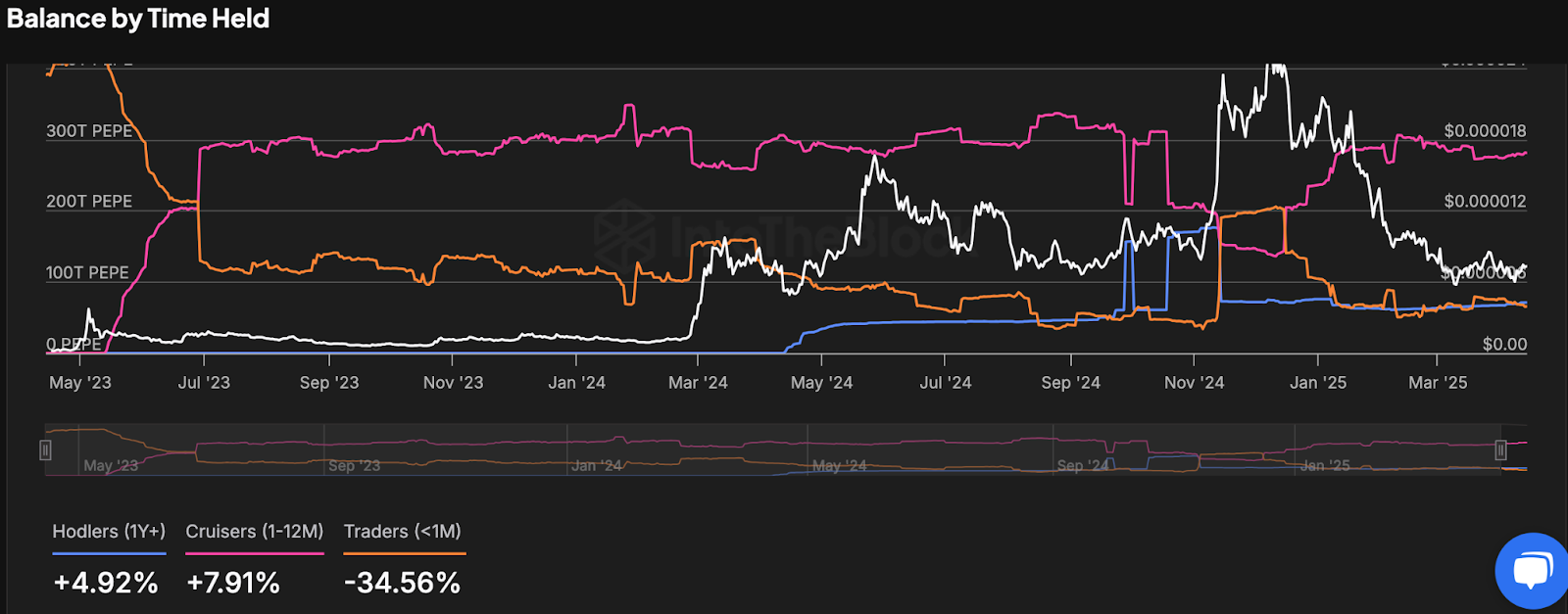Screen dimensions: 1568x614
Task: Click Jan '24 in the range navigator
Action: point(597,466)
